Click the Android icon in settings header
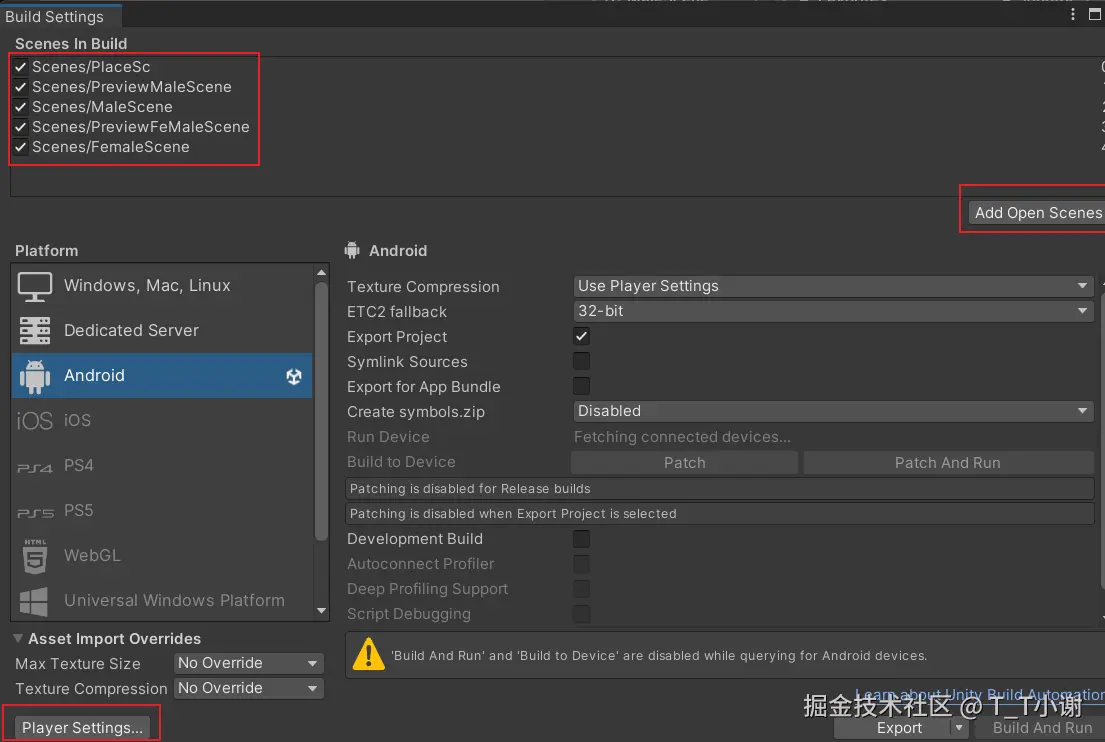The width and height of the screenshot is (1105, 742). pyautogui.click(x=352, y=250)
